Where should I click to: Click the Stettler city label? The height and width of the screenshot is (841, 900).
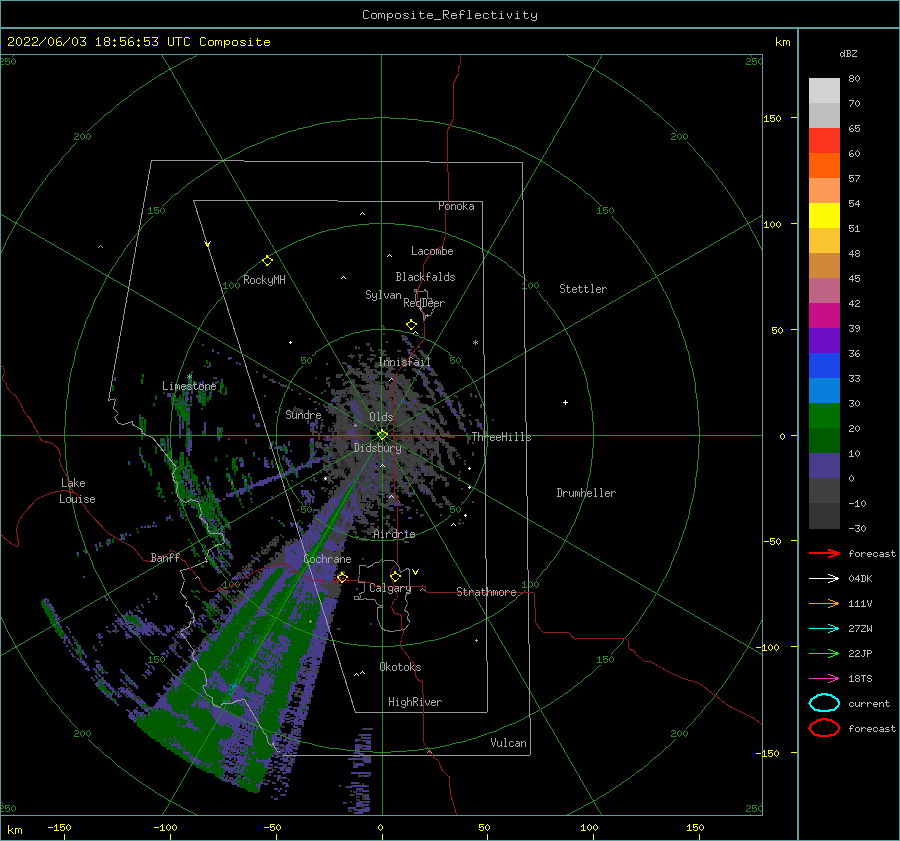583,289
